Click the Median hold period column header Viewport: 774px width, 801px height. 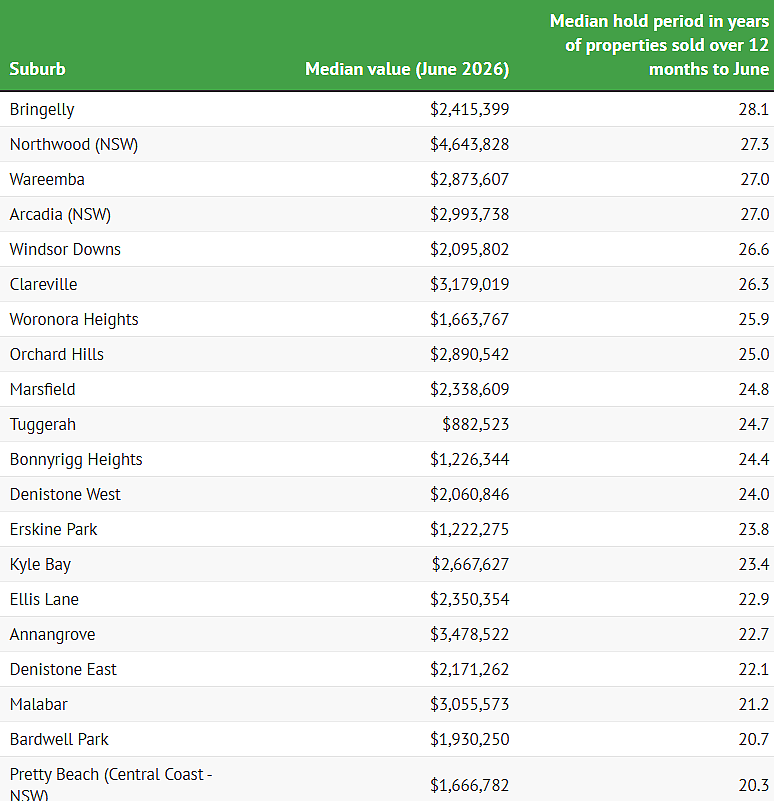pos(659,45)
